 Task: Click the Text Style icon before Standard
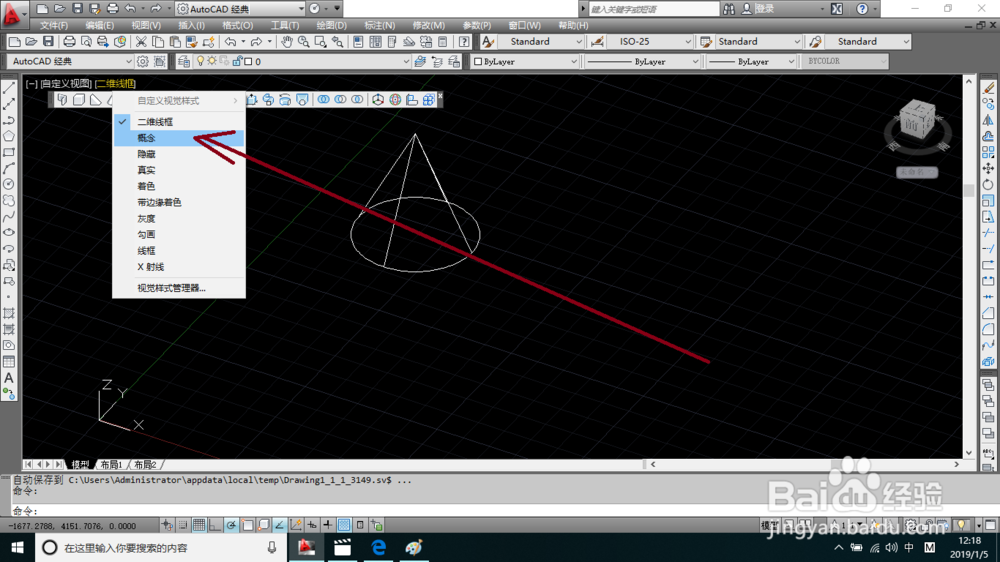coord(488,41)
